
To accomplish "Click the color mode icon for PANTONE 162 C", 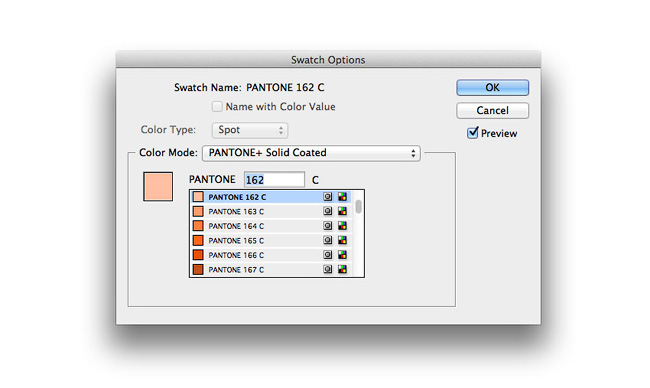I will 342,197.
